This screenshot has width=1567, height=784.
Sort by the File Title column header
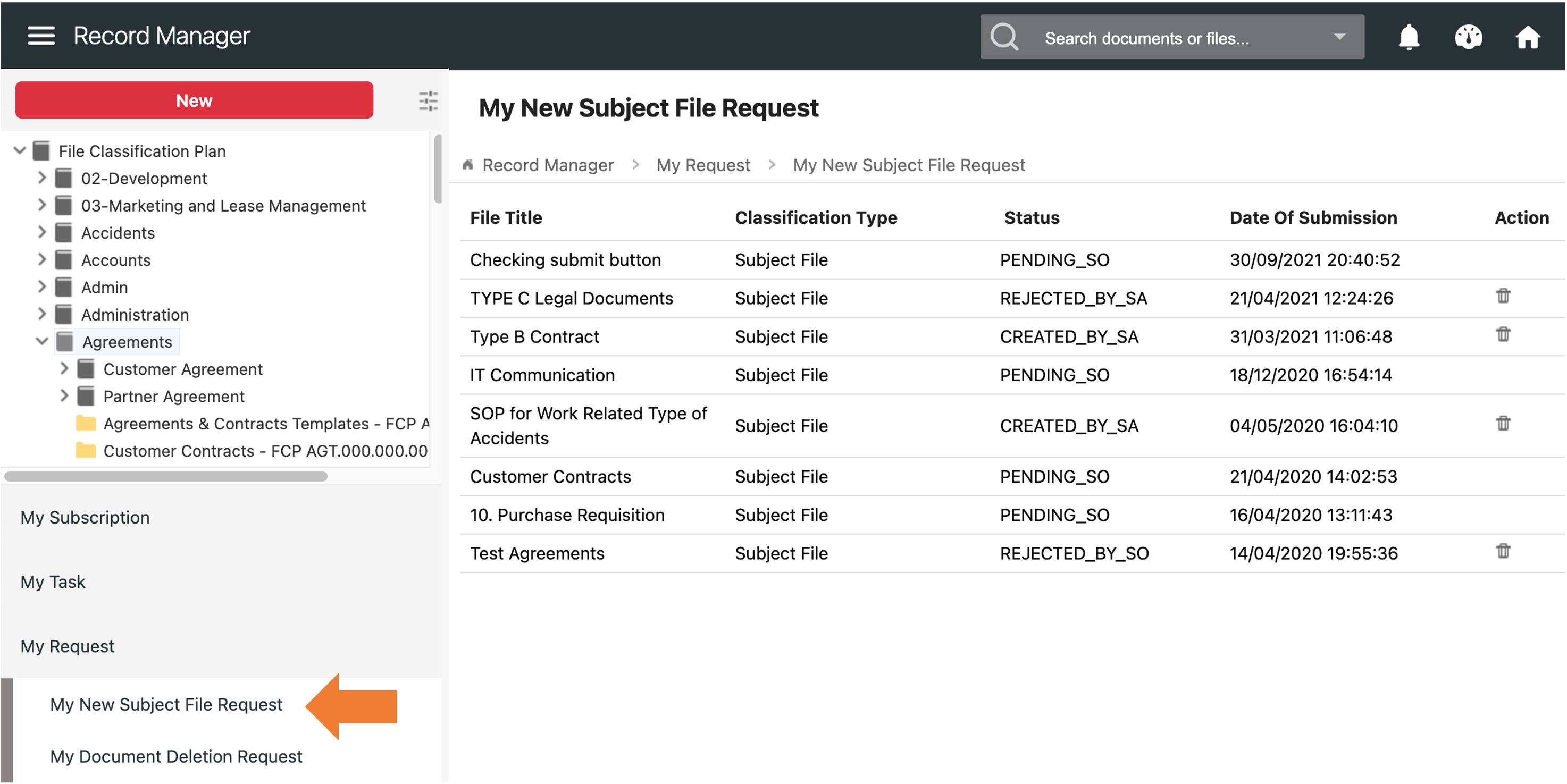[x=506, y=218]
